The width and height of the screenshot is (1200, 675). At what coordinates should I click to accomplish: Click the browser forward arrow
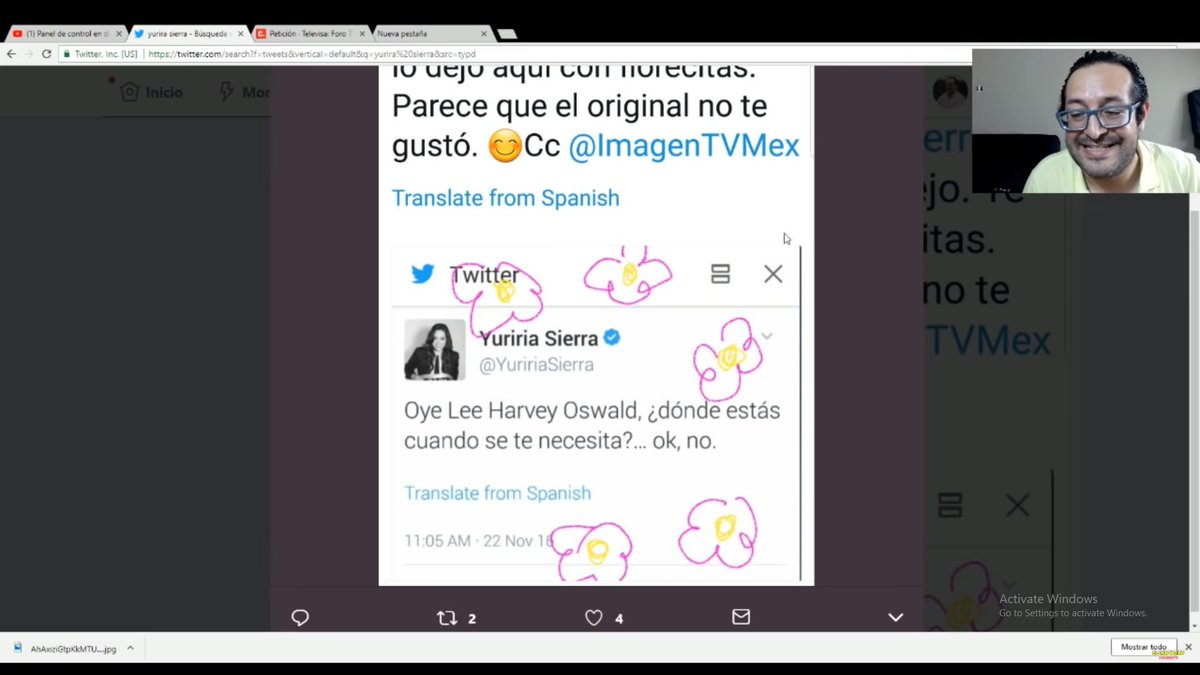(29, 54)
